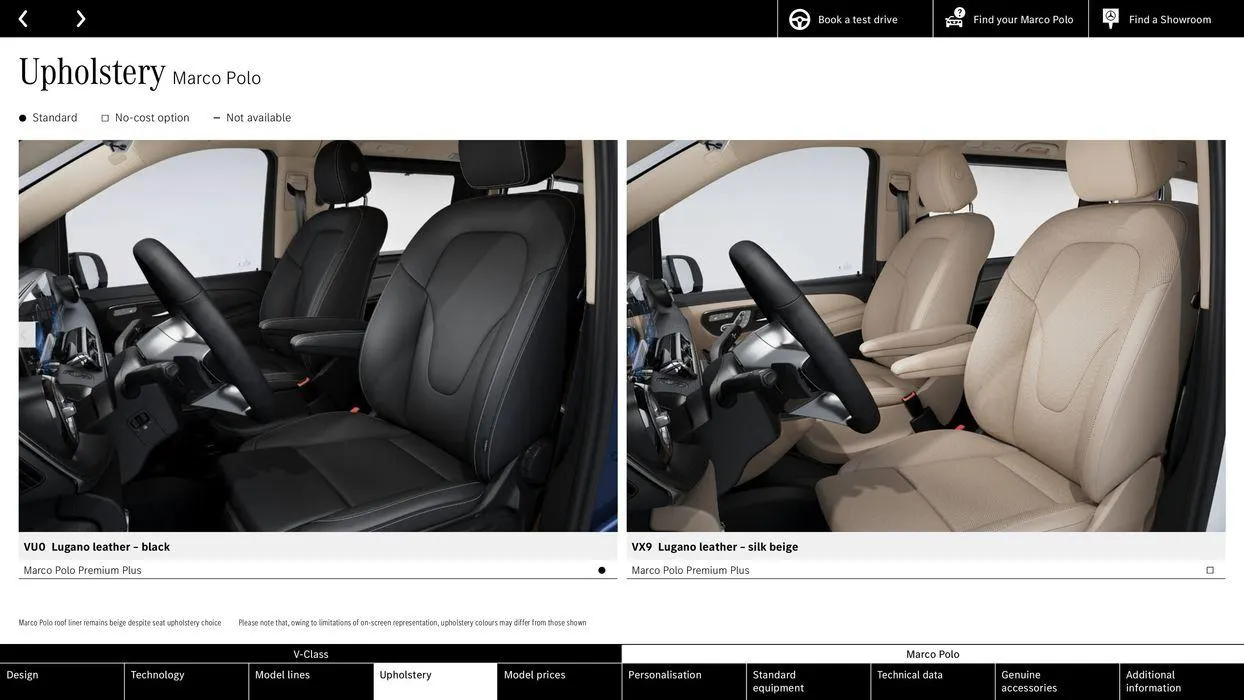Select the black Lugano leather image
This screenshot has height=700, width=1244.
[318, 336]
